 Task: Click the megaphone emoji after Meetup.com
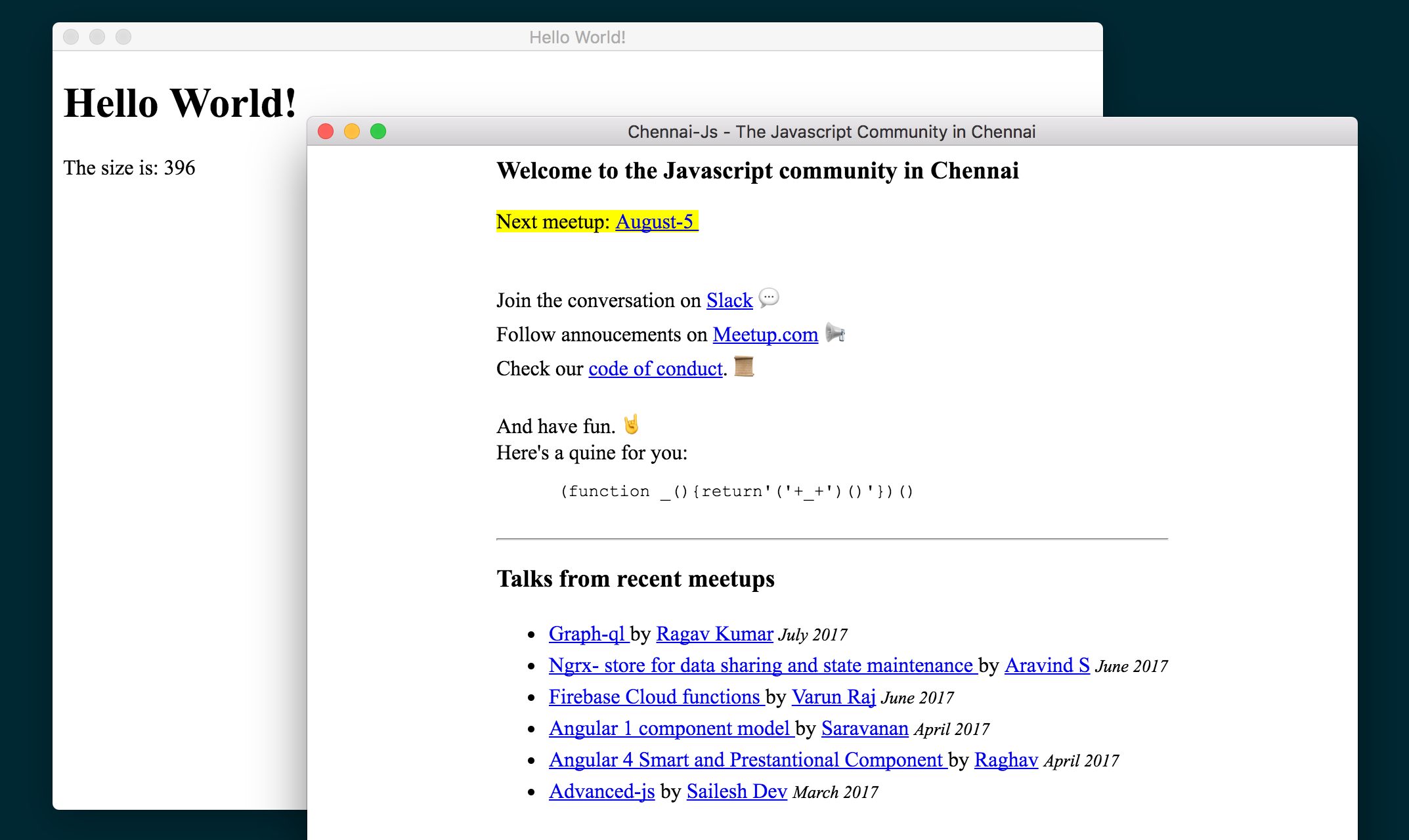(835, 333)
